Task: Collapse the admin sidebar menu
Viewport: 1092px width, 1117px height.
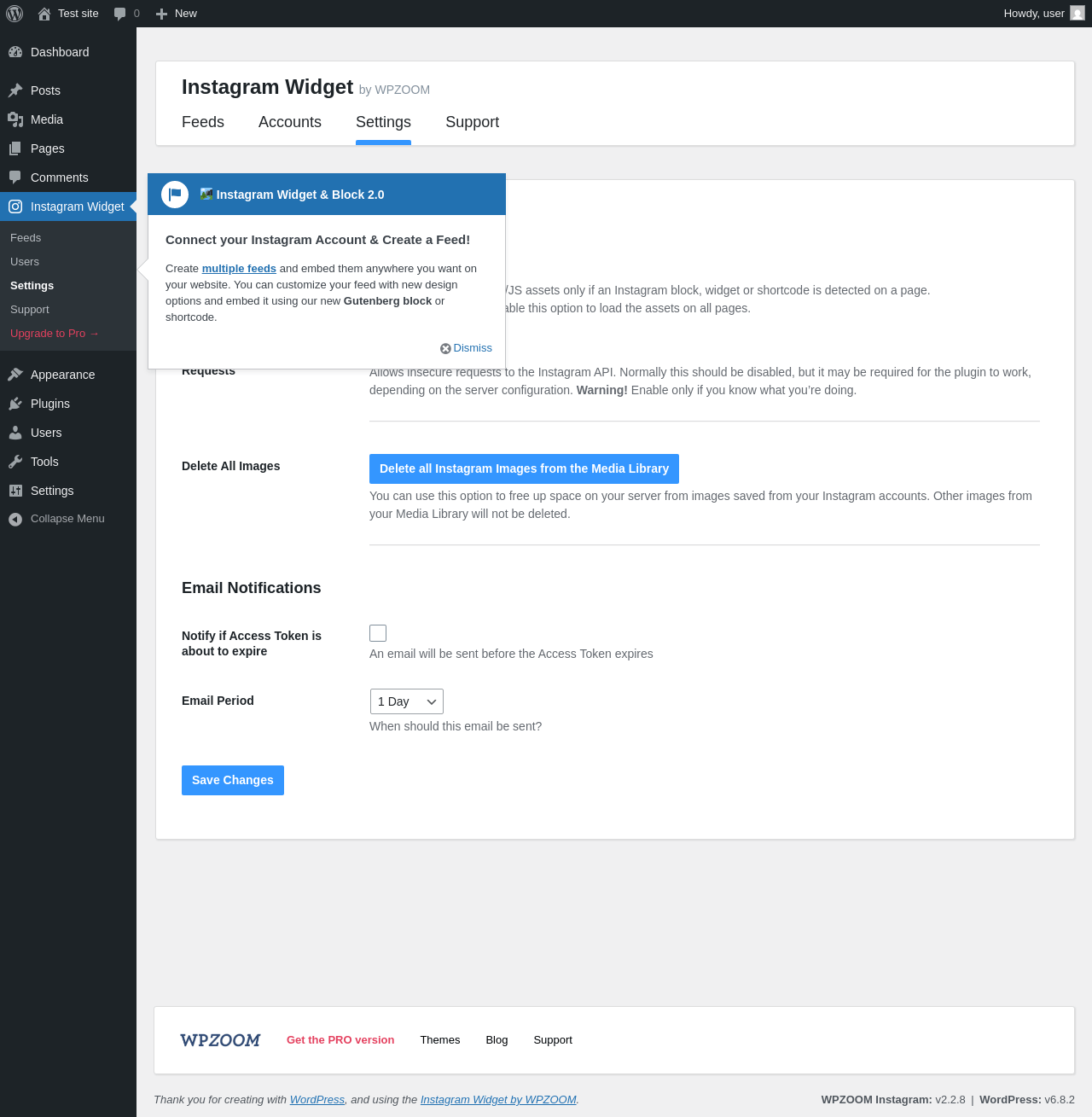Action: [68, 519]
